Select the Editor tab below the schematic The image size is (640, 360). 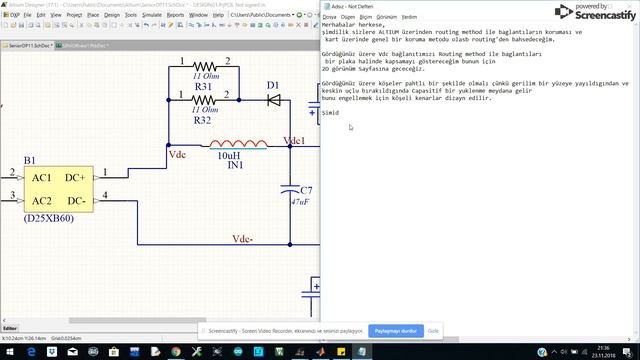point(10,328)
